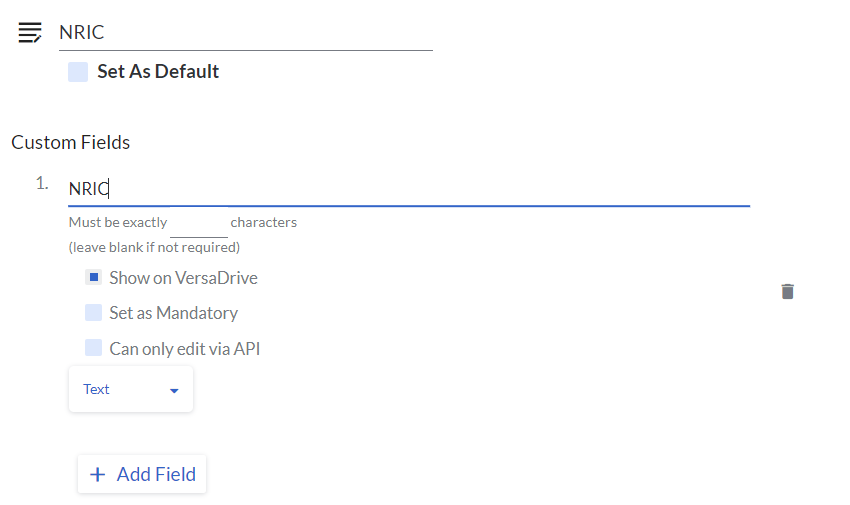
Task: Expand the dropdown arrow next to Text
Action: [x=174, y=390]
